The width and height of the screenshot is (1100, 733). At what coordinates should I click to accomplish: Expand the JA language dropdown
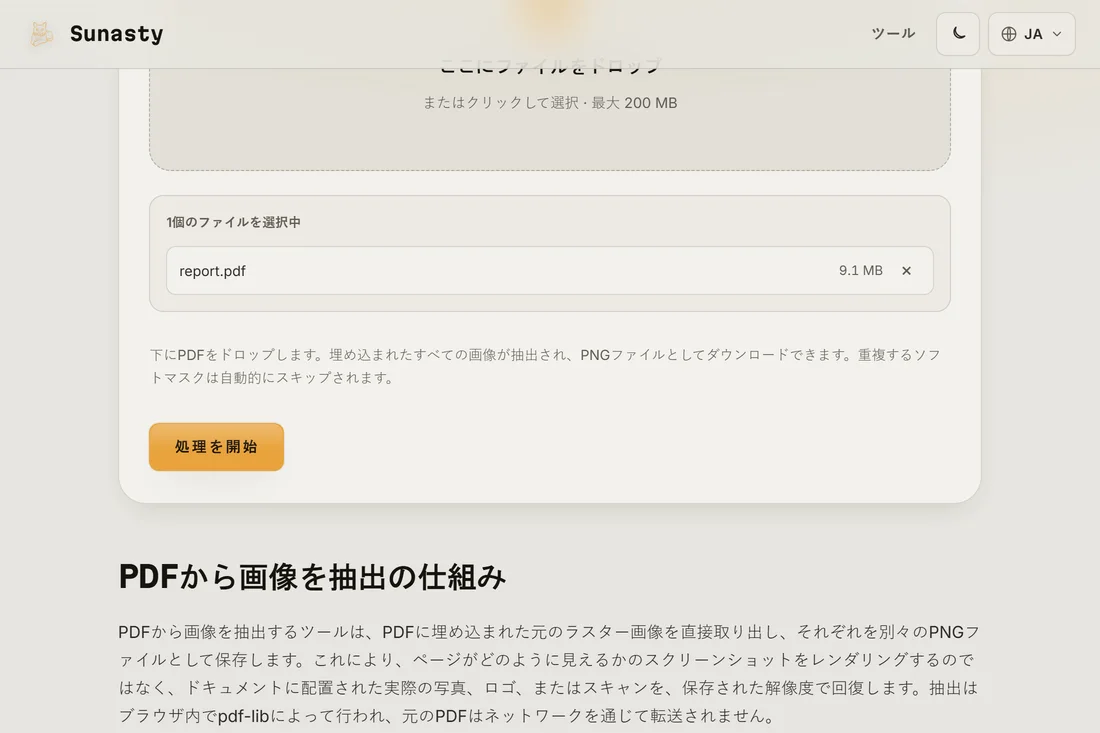pyautogui.click(x=1031, y=34)
